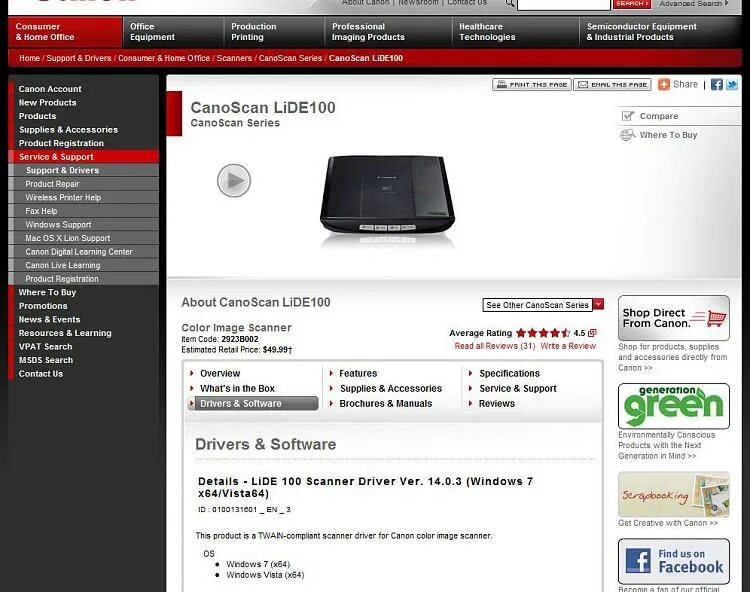Viewport: 750px width, 592px height.
Task: Click the Generation Green banner
Action: pyautogui.click(x=673, y=406)
